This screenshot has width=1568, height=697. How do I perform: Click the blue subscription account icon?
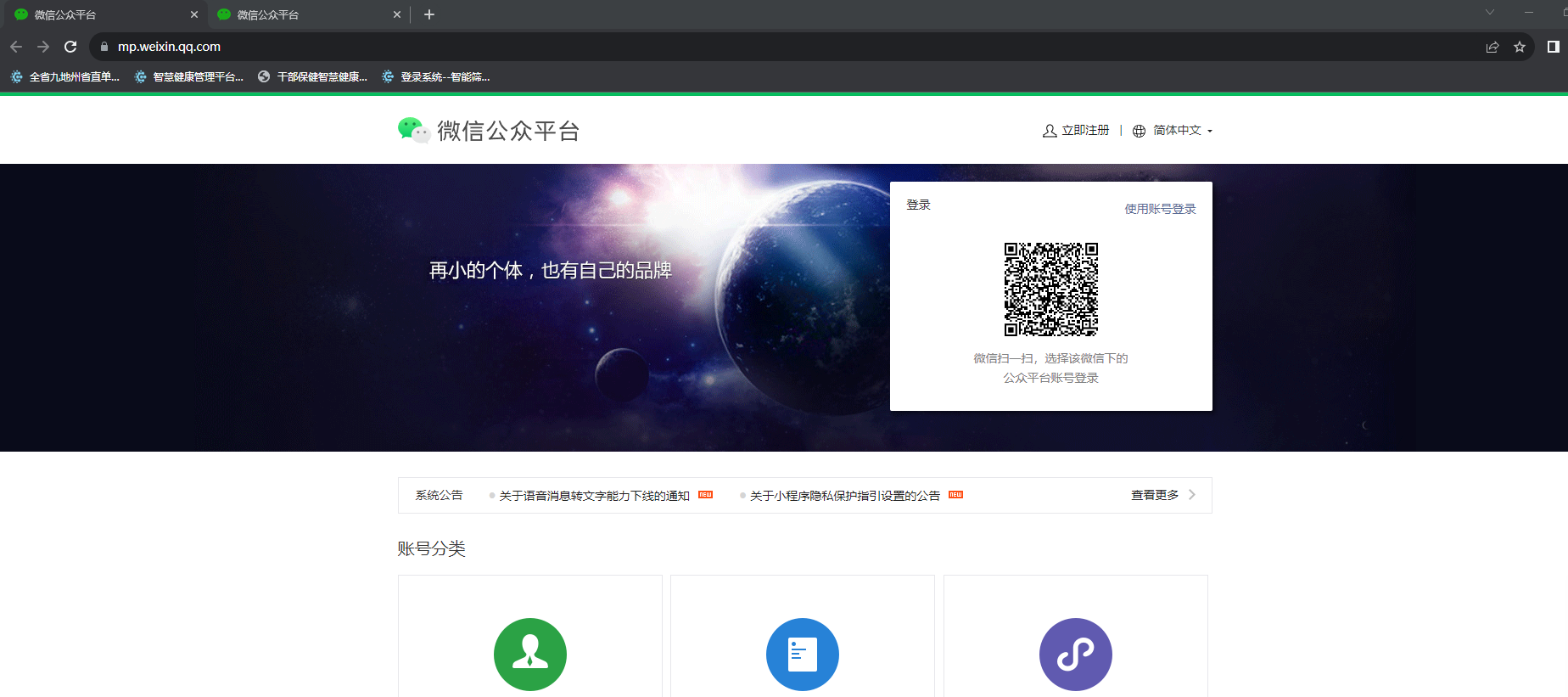click(802, 654)
